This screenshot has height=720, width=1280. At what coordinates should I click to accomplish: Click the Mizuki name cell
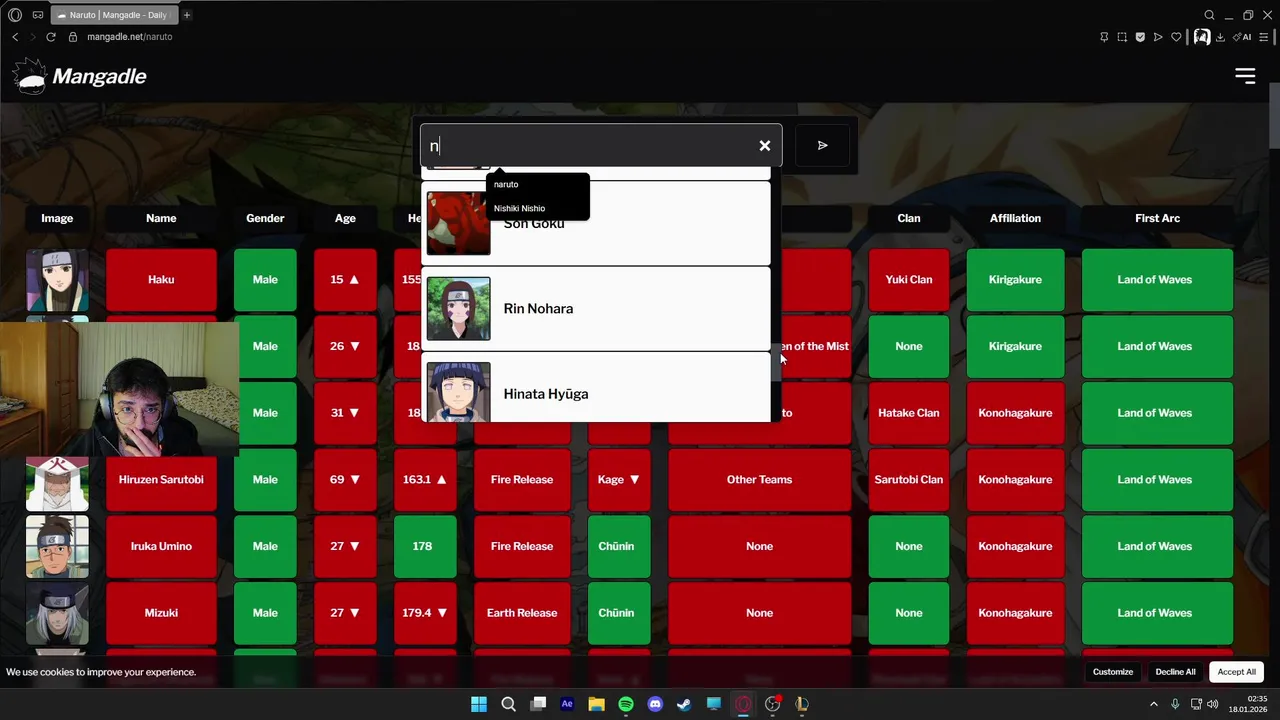point(161,613)
